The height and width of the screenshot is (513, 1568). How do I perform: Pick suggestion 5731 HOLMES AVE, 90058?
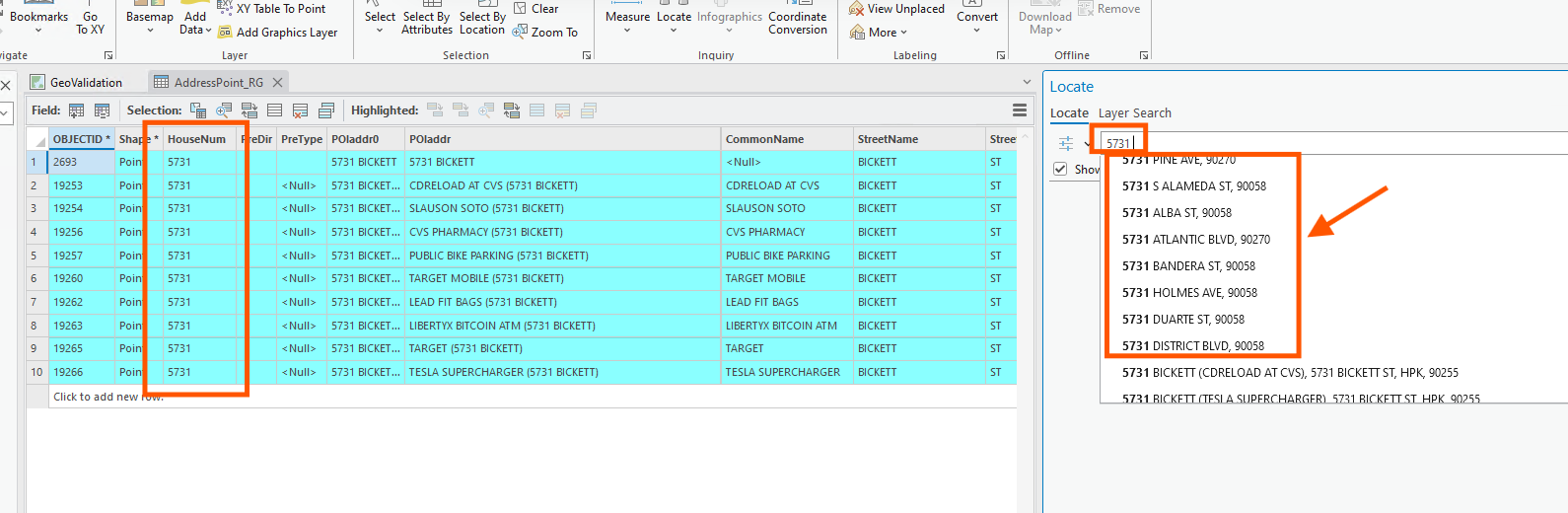1189,293
